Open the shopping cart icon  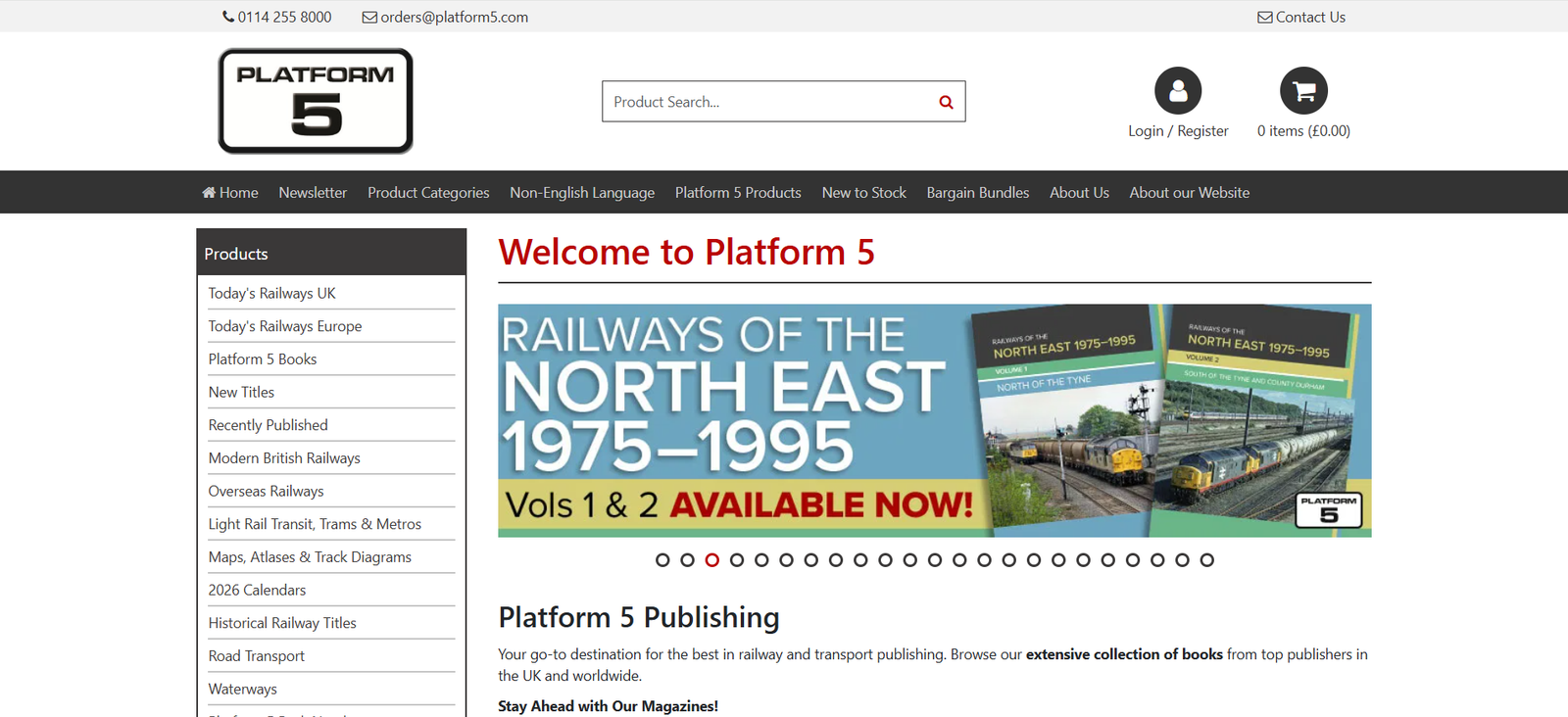(x=1303, y=91)
